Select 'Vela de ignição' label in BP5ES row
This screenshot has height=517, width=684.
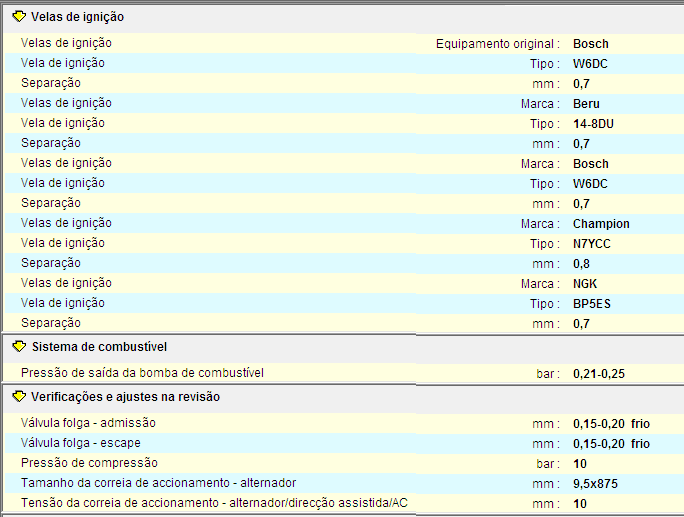coord(63,304)
